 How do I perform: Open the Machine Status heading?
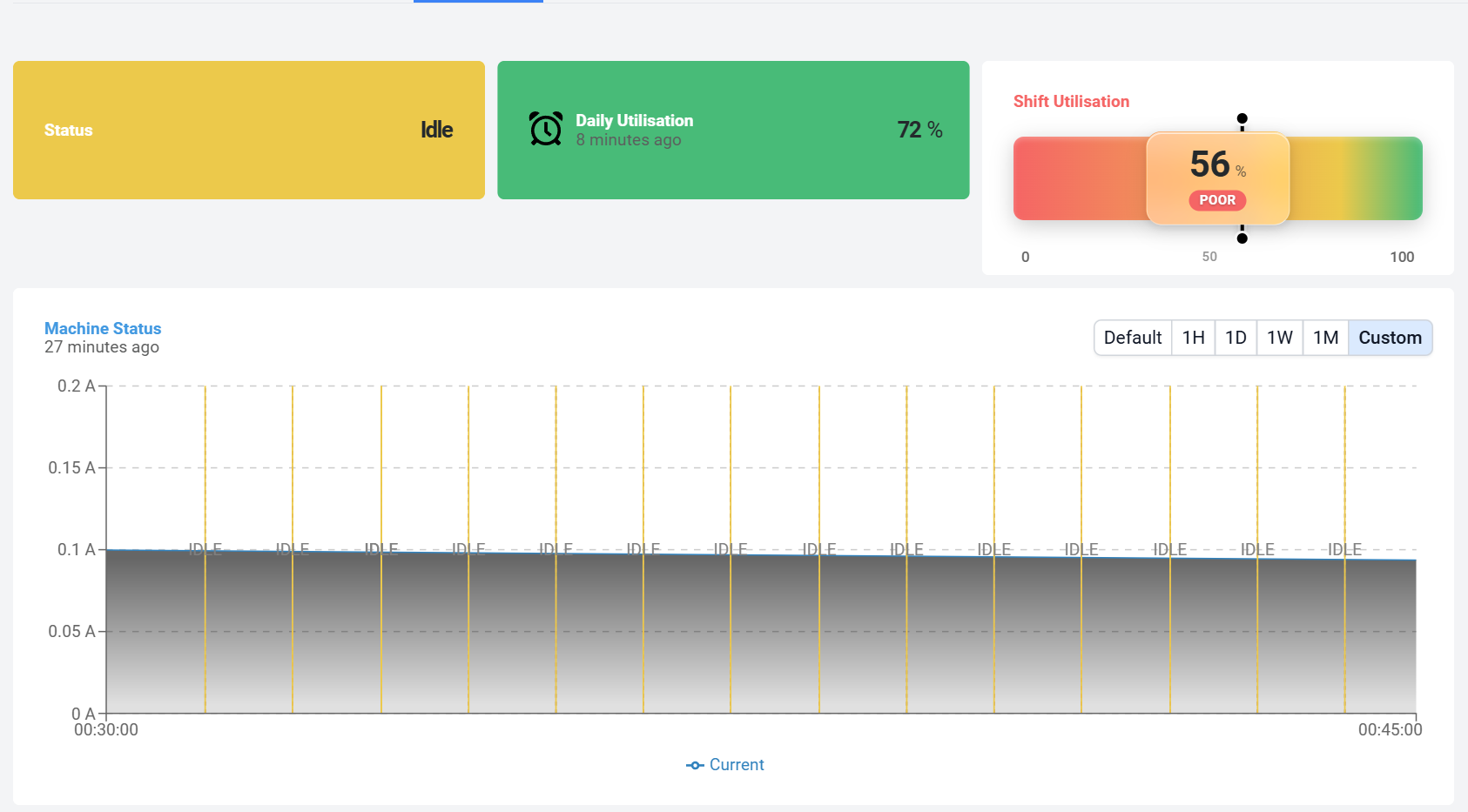point(102,328)
